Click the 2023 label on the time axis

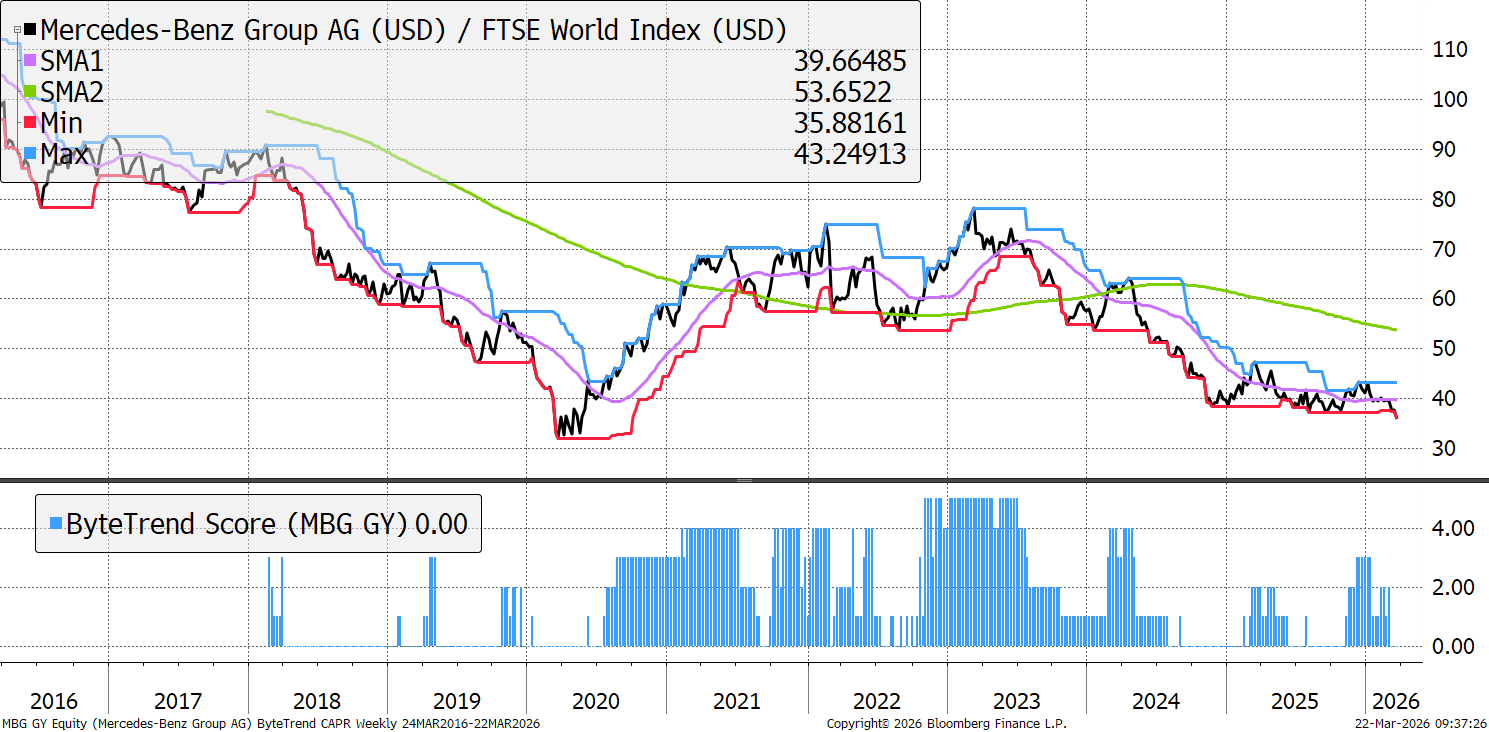pyautogui.click(x=1017, y=701)
